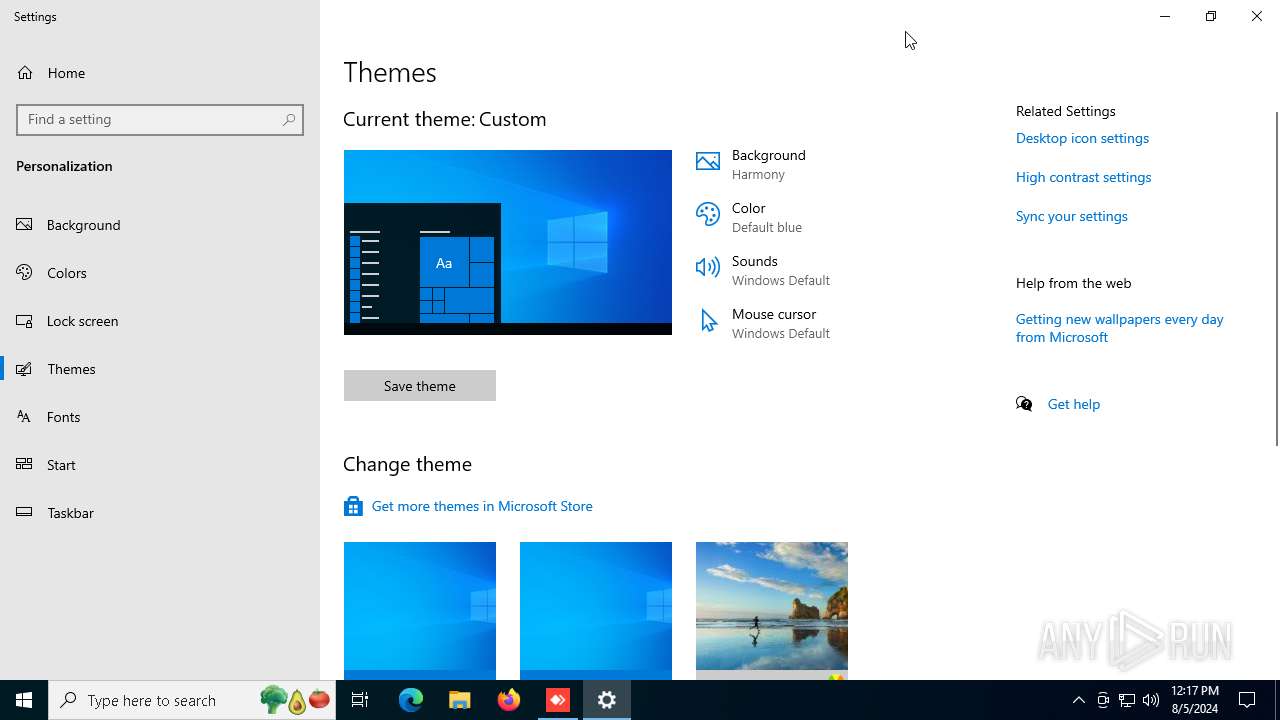Select the beach runner theme thumbnail
1280x720 pixels.
click(772, 611)
